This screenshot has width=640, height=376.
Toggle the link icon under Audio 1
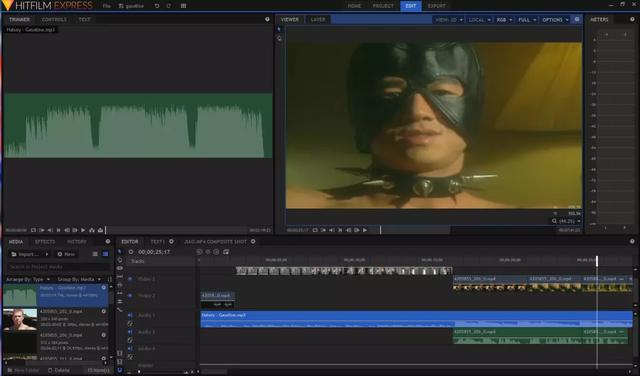click(x=130, y=324)
